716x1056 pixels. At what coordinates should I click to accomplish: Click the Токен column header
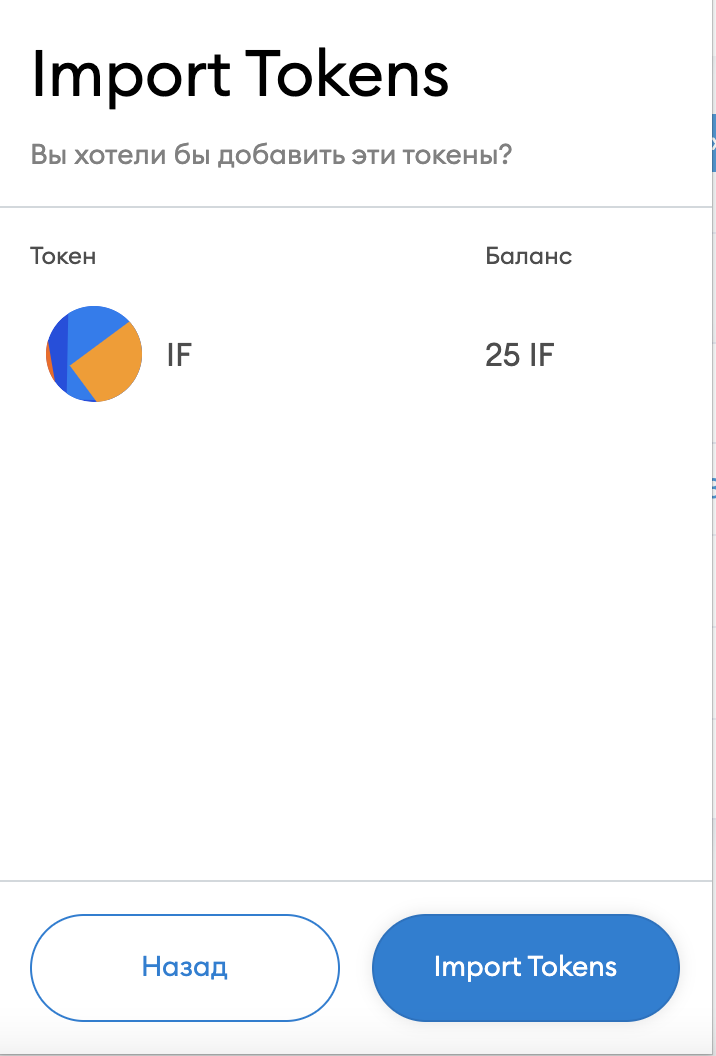[x=63, y=256]
